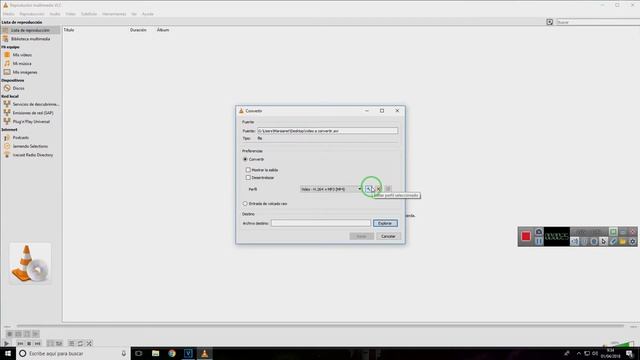The image size is (640, 360).
Task: Select Icecast Radio Directory in sidebar
Action: coord(33,155)
